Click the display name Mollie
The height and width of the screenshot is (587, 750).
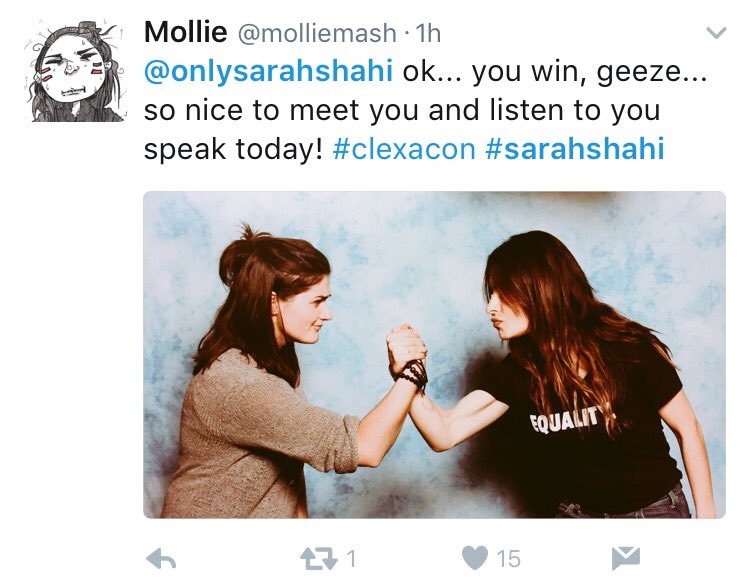[x=186, y=32]
